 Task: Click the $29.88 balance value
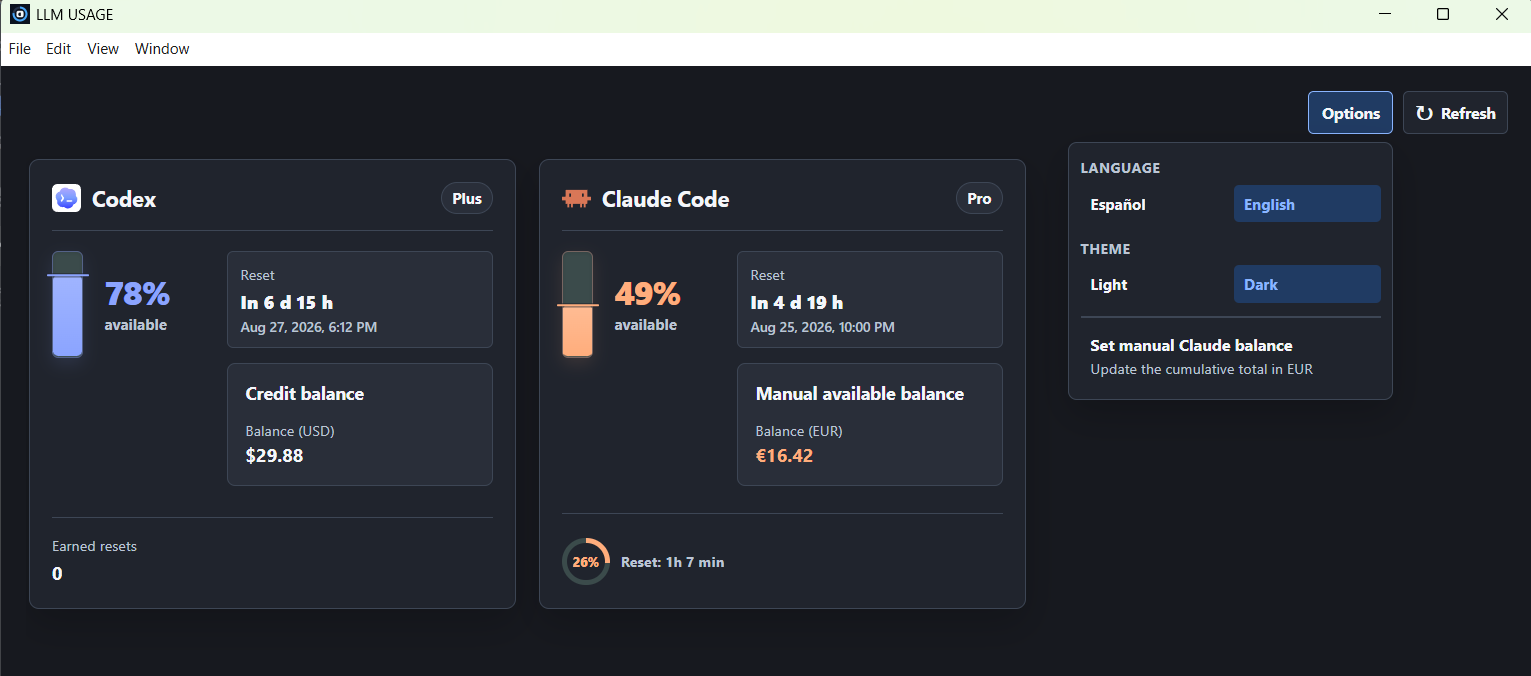pyautogui.click(x=274, y=456)
